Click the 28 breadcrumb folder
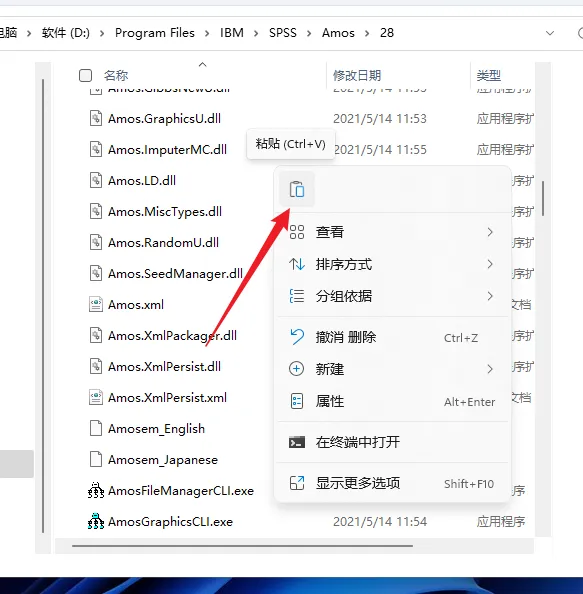Image resolution: width=583 pixels, height=594 pixels. pos(387,33)
